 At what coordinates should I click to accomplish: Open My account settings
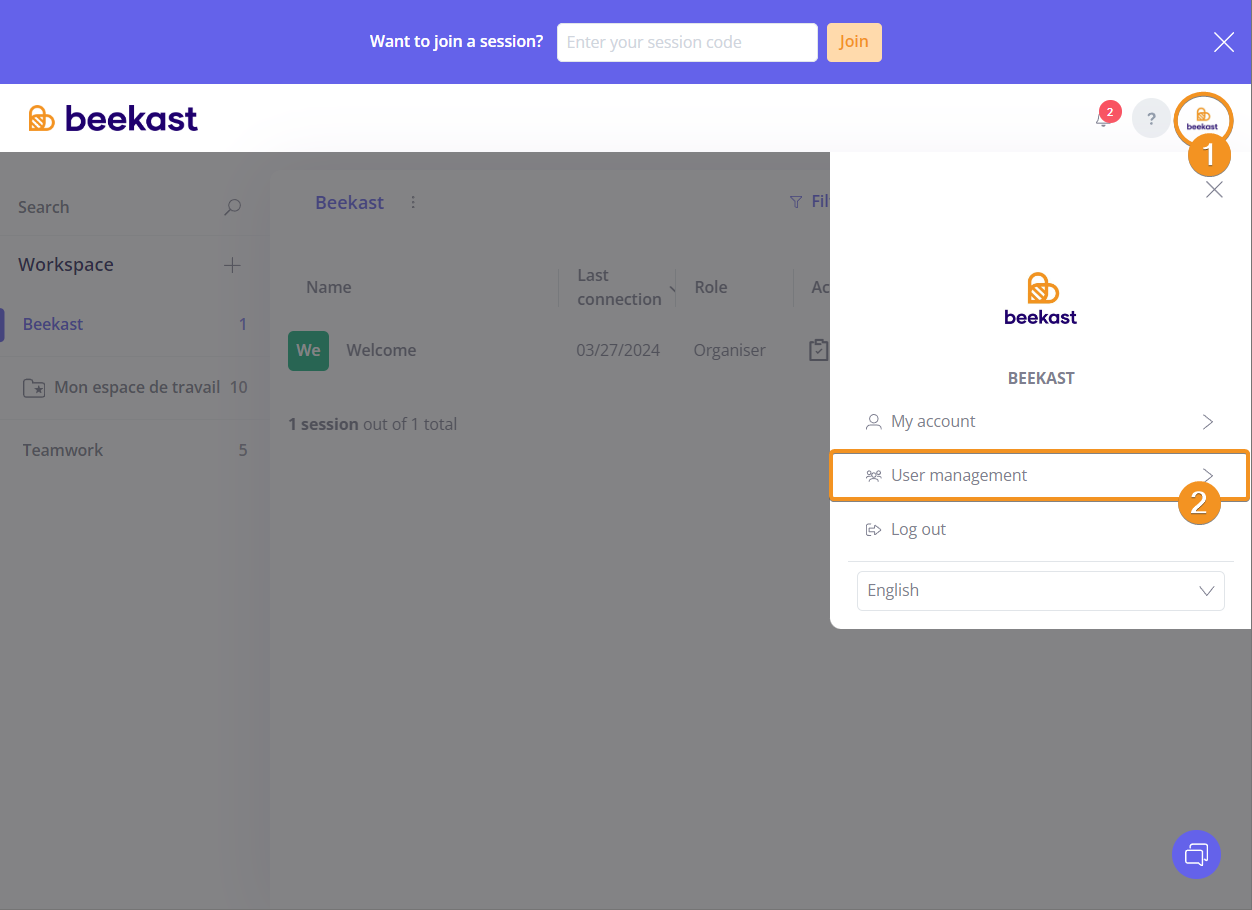(x=1040, y=422)
